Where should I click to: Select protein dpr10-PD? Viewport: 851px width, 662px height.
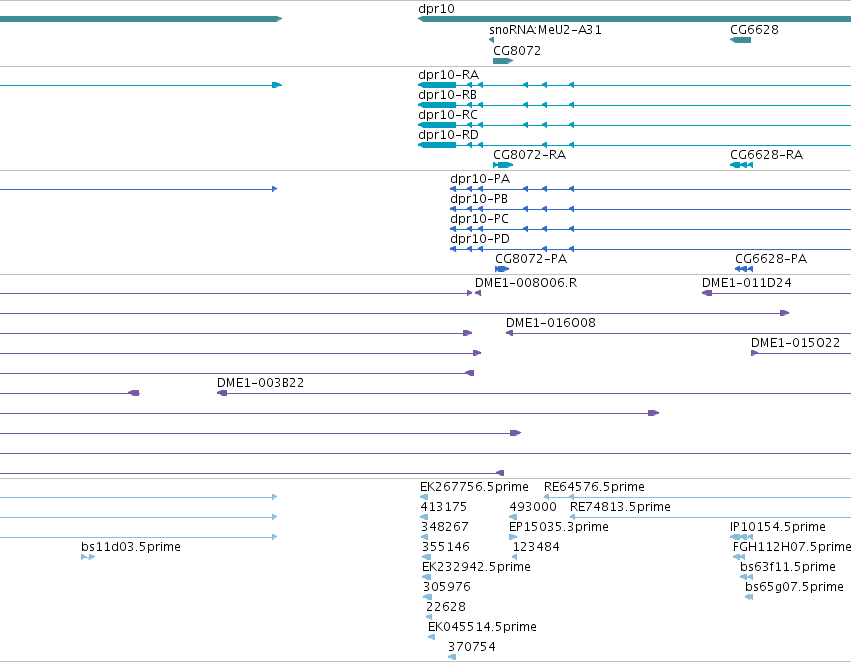tap(480, 239)
